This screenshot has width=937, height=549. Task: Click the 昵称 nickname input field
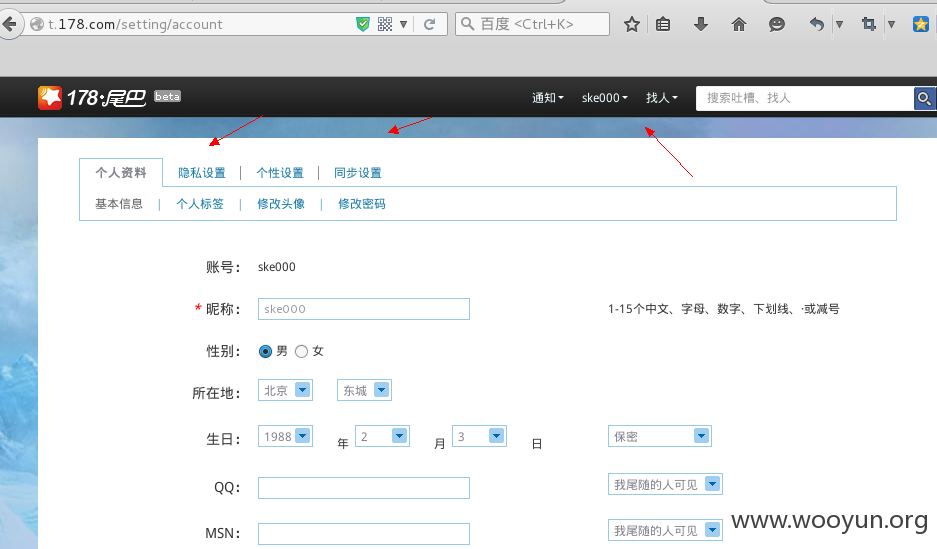364,309
